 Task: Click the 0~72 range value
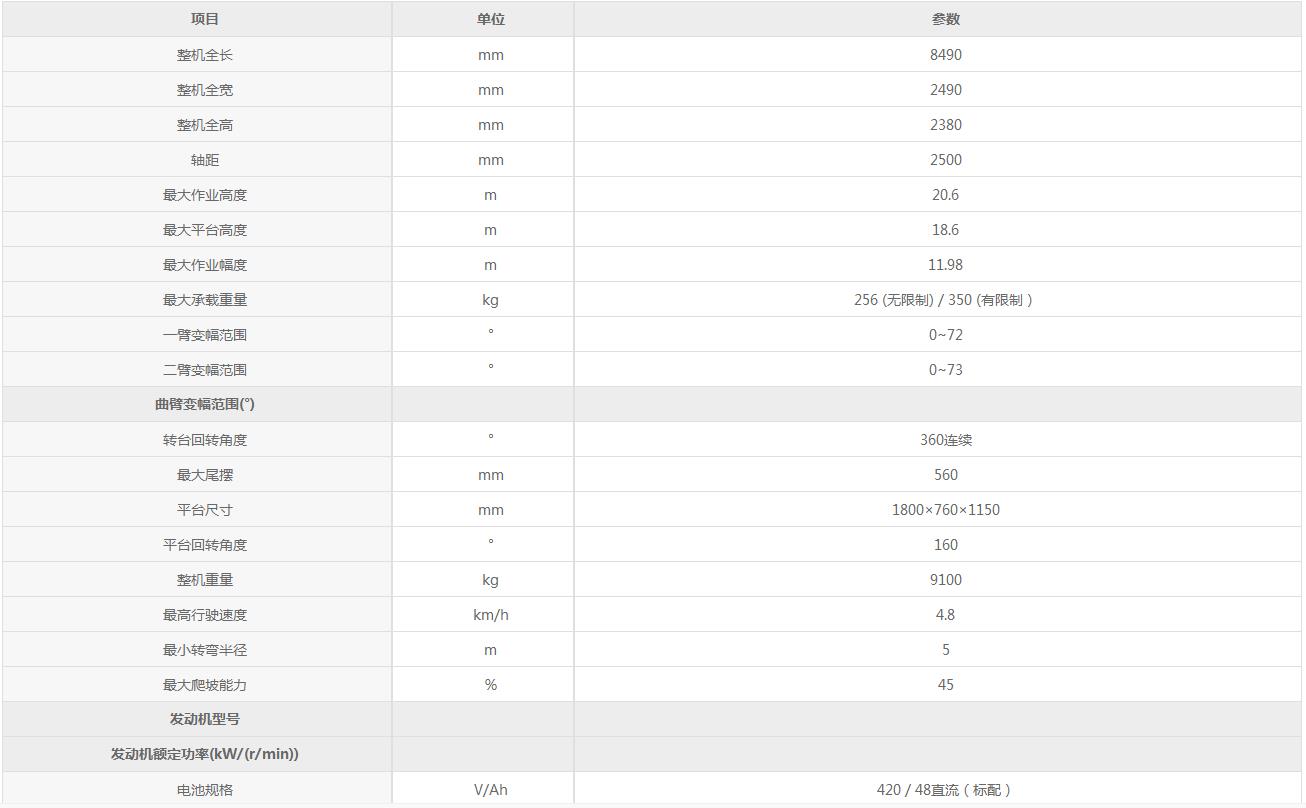coord(945,335)
